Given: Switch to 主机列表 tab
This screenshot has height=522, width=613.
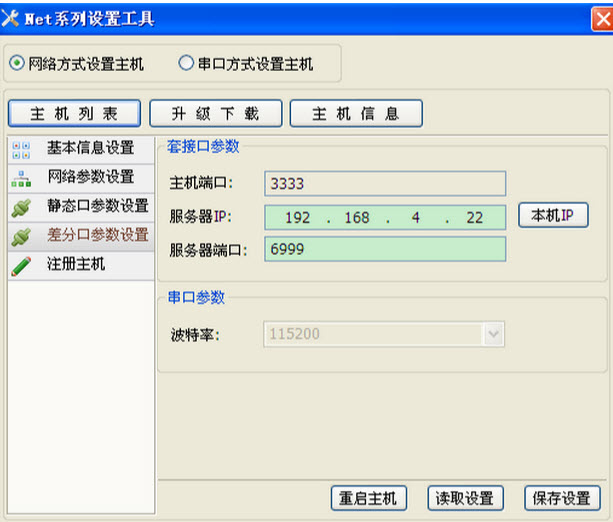Looking at the screenshot, I should pos(74,113).
